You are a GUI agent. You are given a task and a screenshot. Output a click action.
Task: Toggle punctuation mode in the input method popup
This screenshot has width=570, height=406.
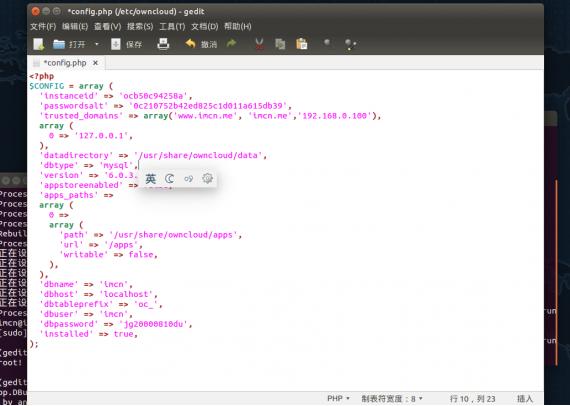(x=188, y=179)
